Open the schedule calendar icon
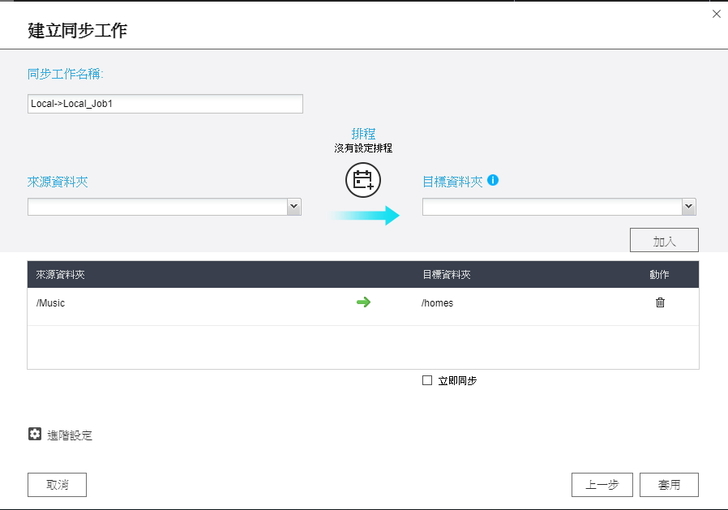Image resolution: width=728 pixels, height=510 pixels. (363, 180)
